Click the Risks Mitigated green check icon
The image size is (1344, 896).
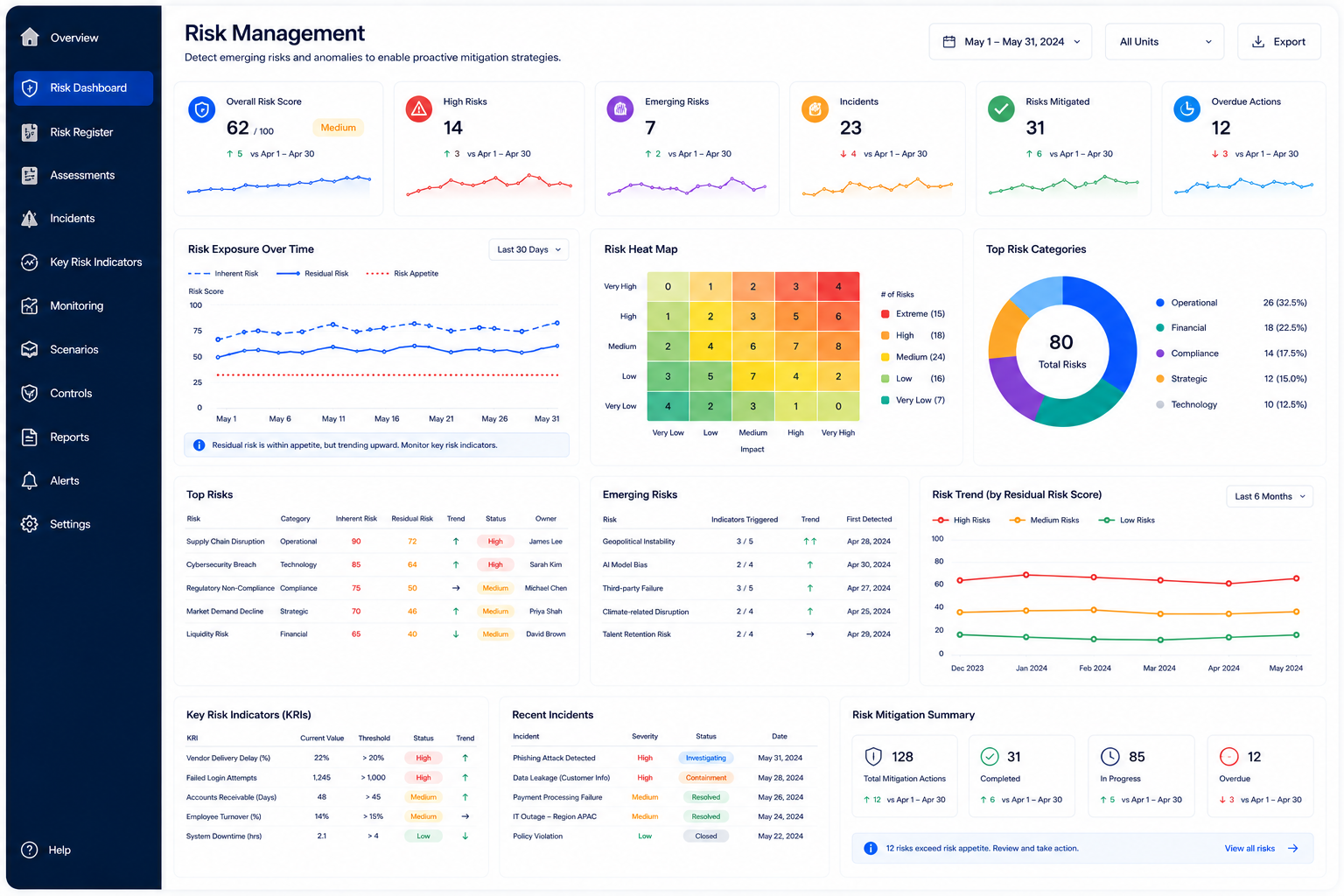tap(1001, 109)
